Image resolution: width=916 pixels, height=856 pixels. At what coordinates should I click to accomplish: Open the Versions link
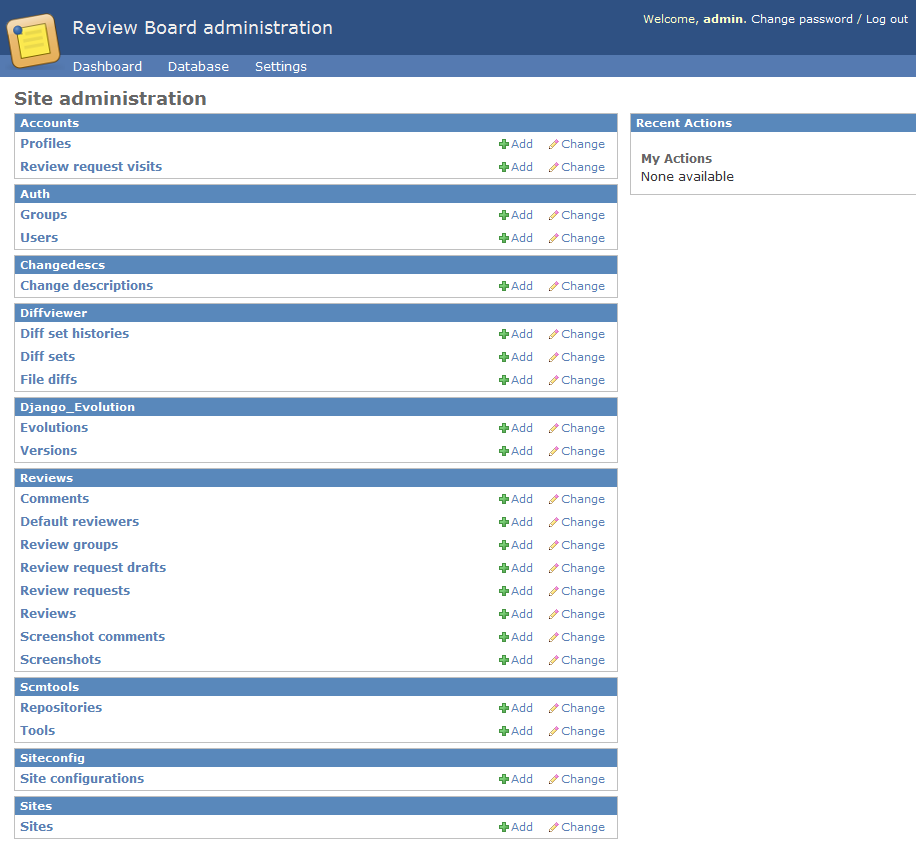pyautogui.click(x=48, y=450)
